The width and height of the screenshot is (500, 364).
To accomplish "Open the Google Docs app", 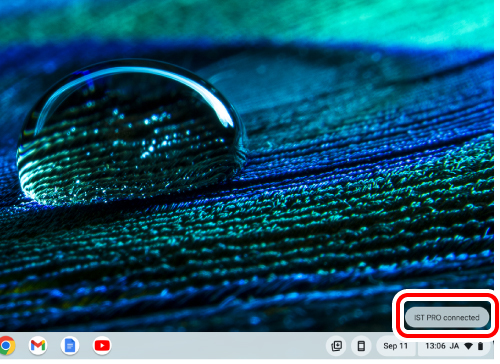I will coord(70,346).
